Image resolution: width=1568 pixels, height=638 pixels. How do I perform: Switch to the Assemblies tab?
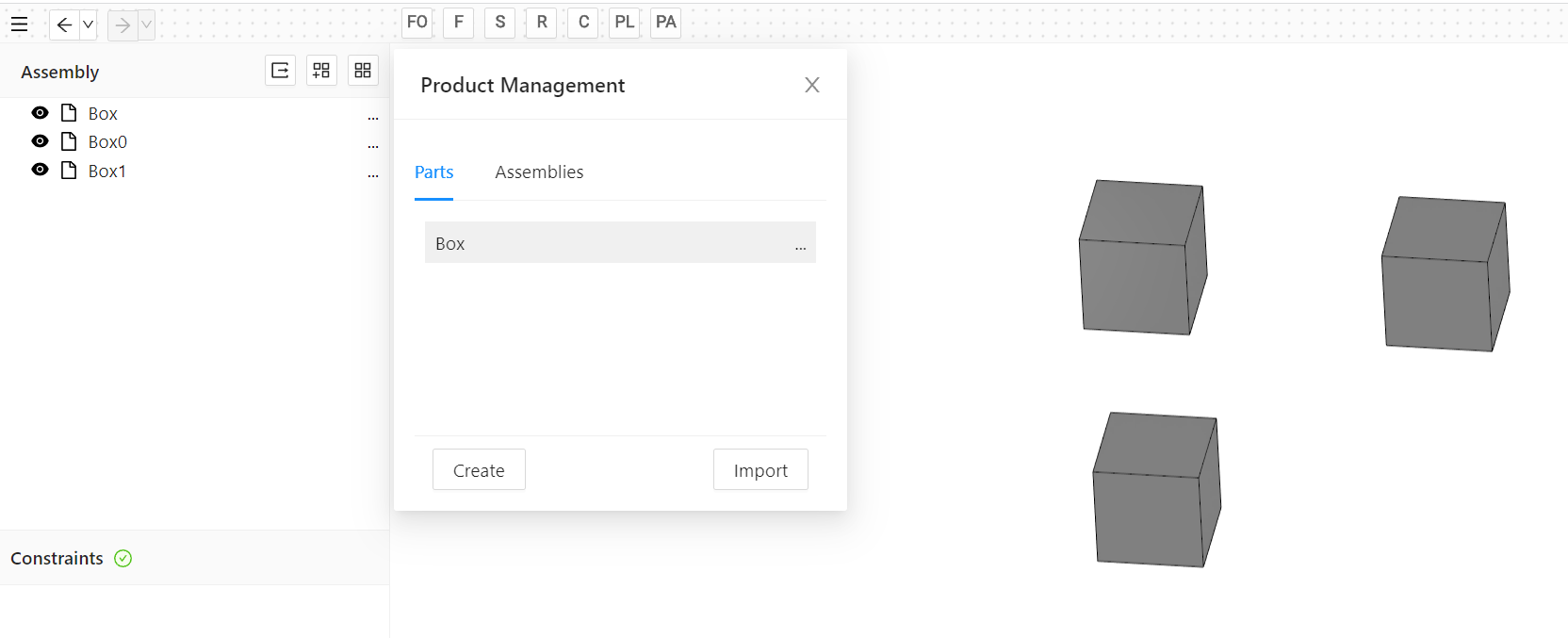539,172
